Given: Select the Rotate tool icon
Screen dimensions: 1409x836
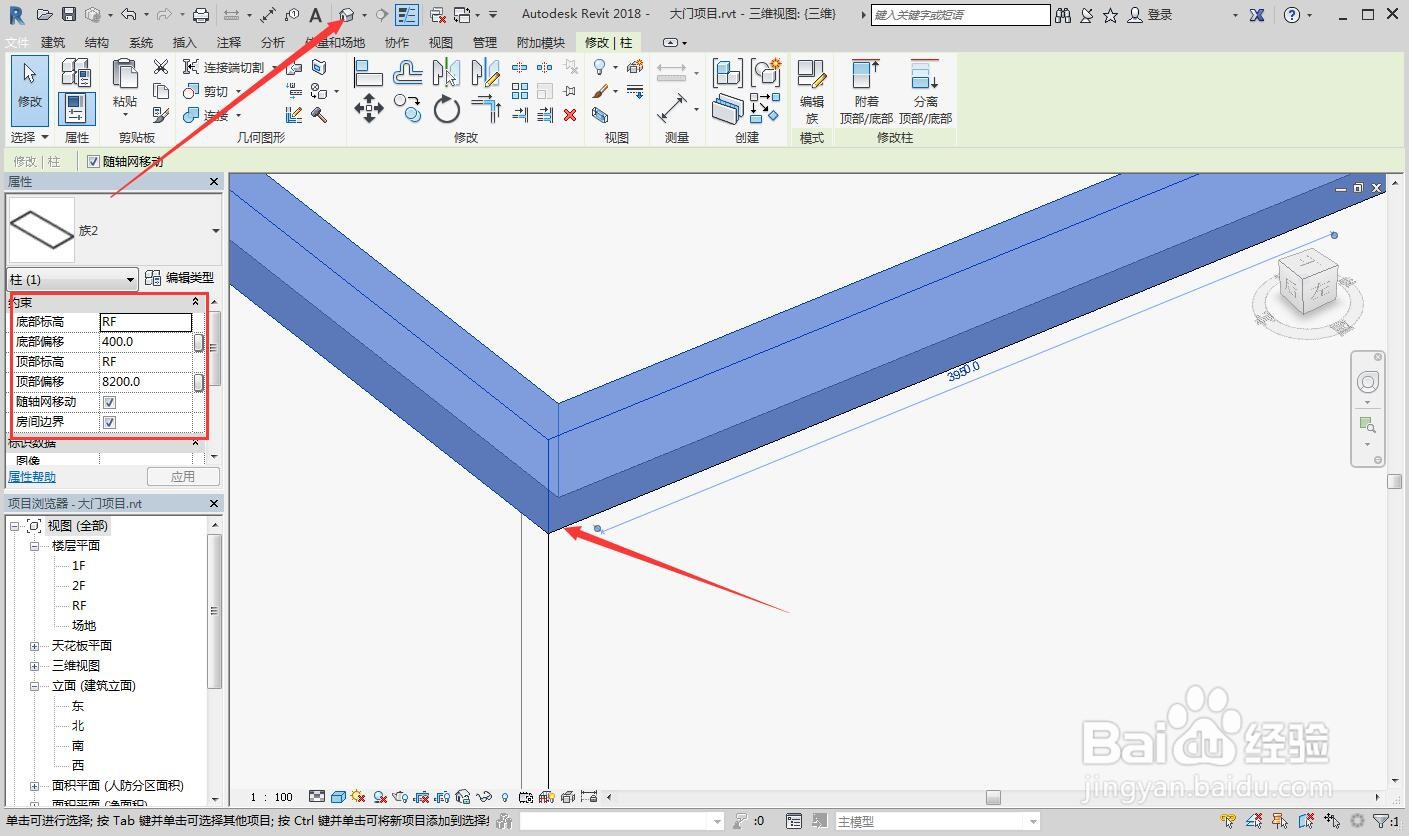Looking at the screenshot, I should pos(446,108).
